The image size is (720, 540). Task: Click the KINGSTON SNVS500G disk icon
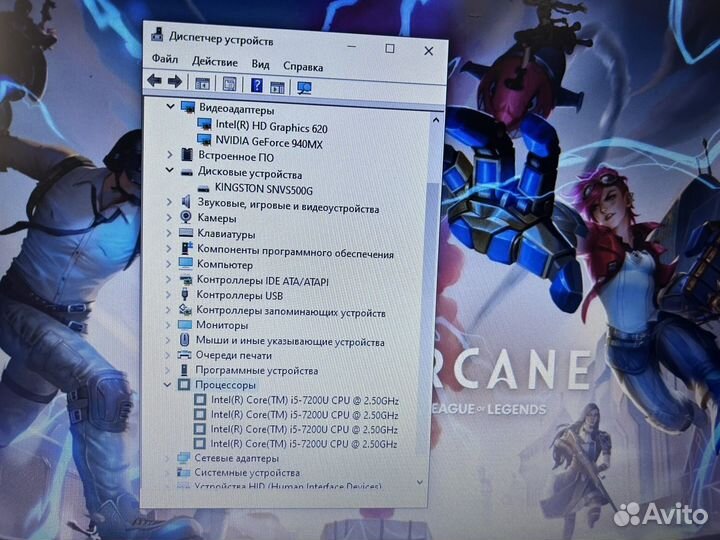tap(203, 188)
